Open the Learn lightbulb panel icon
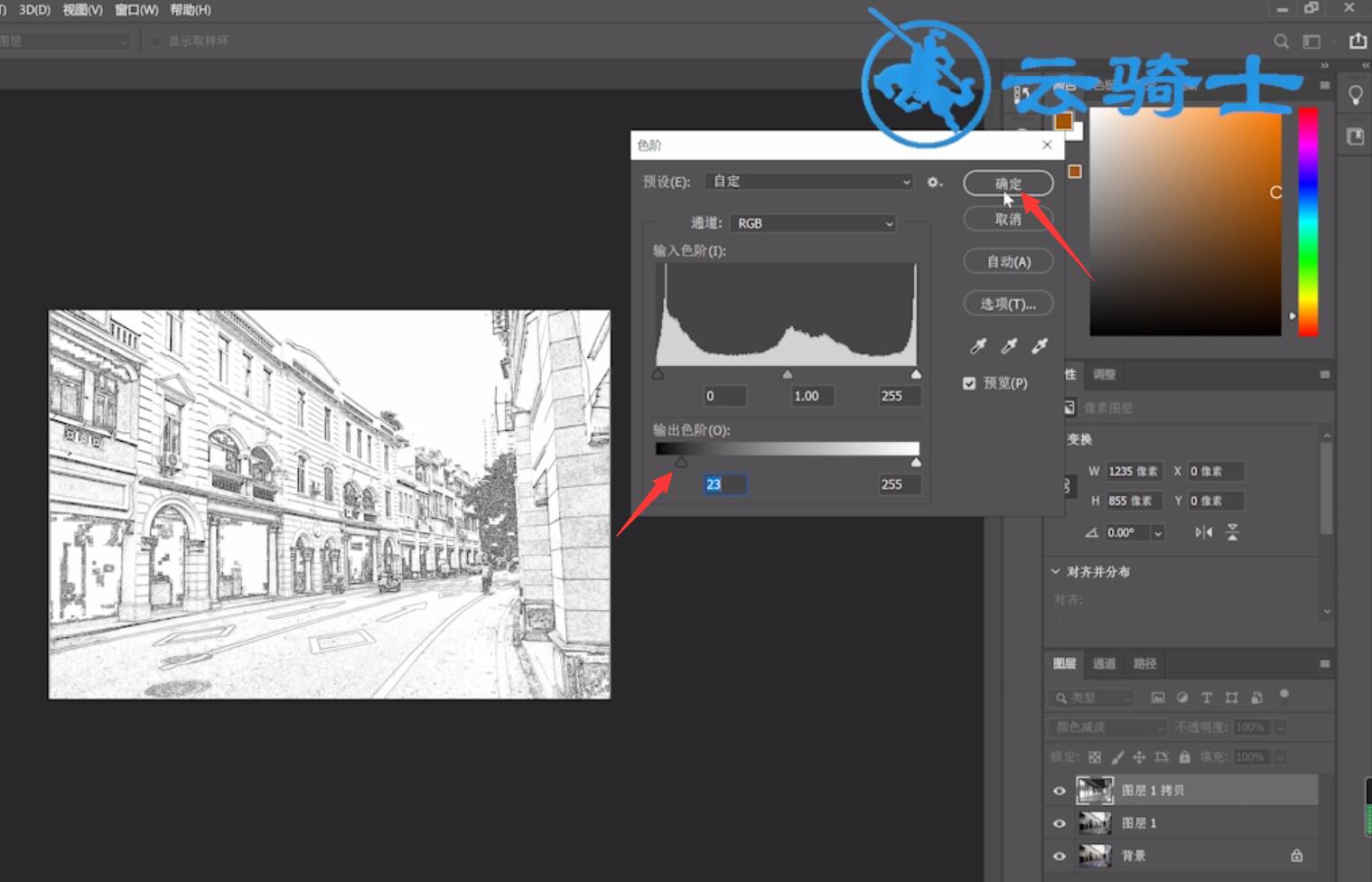The height and width of the screenshot is (882, 1372). 1356,96
